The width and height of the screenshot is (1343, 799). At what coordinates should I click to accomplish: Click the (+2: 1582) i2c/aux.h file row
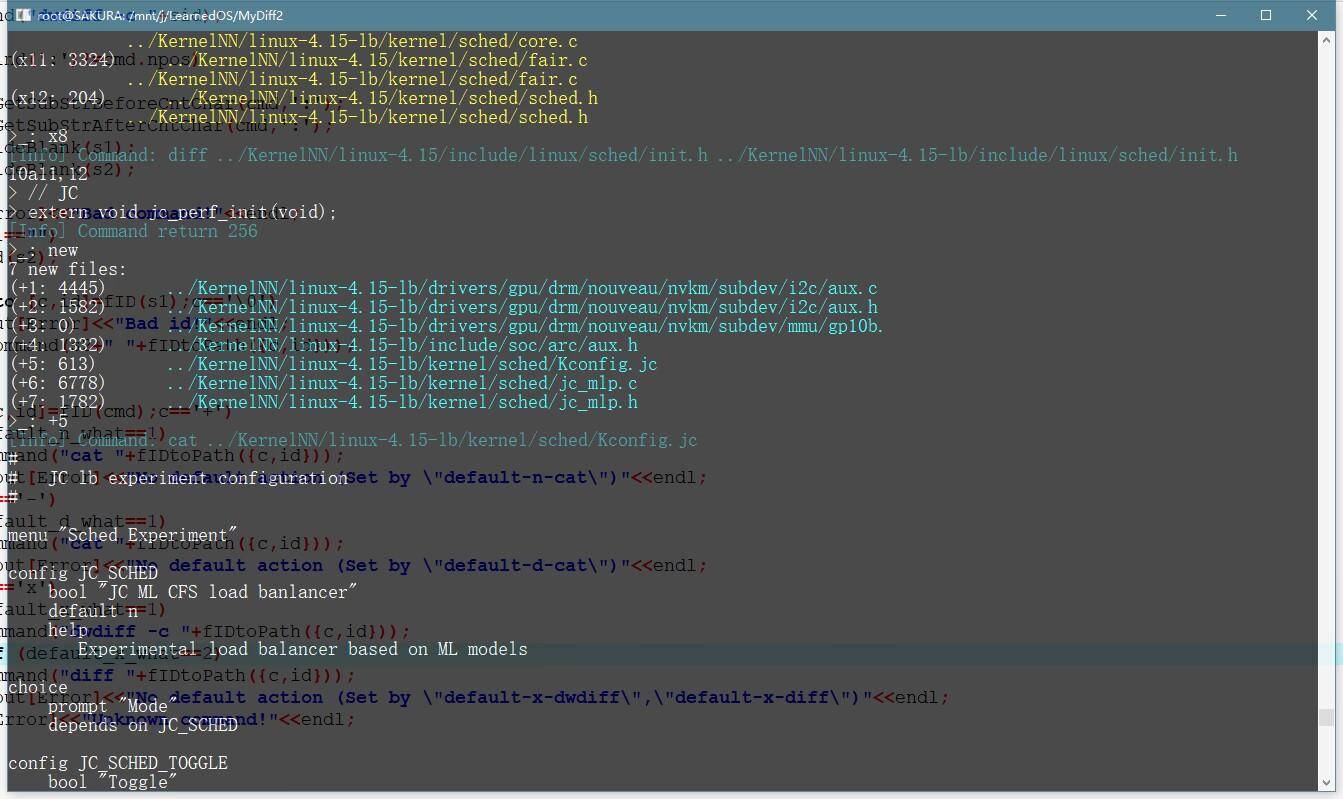444,307
